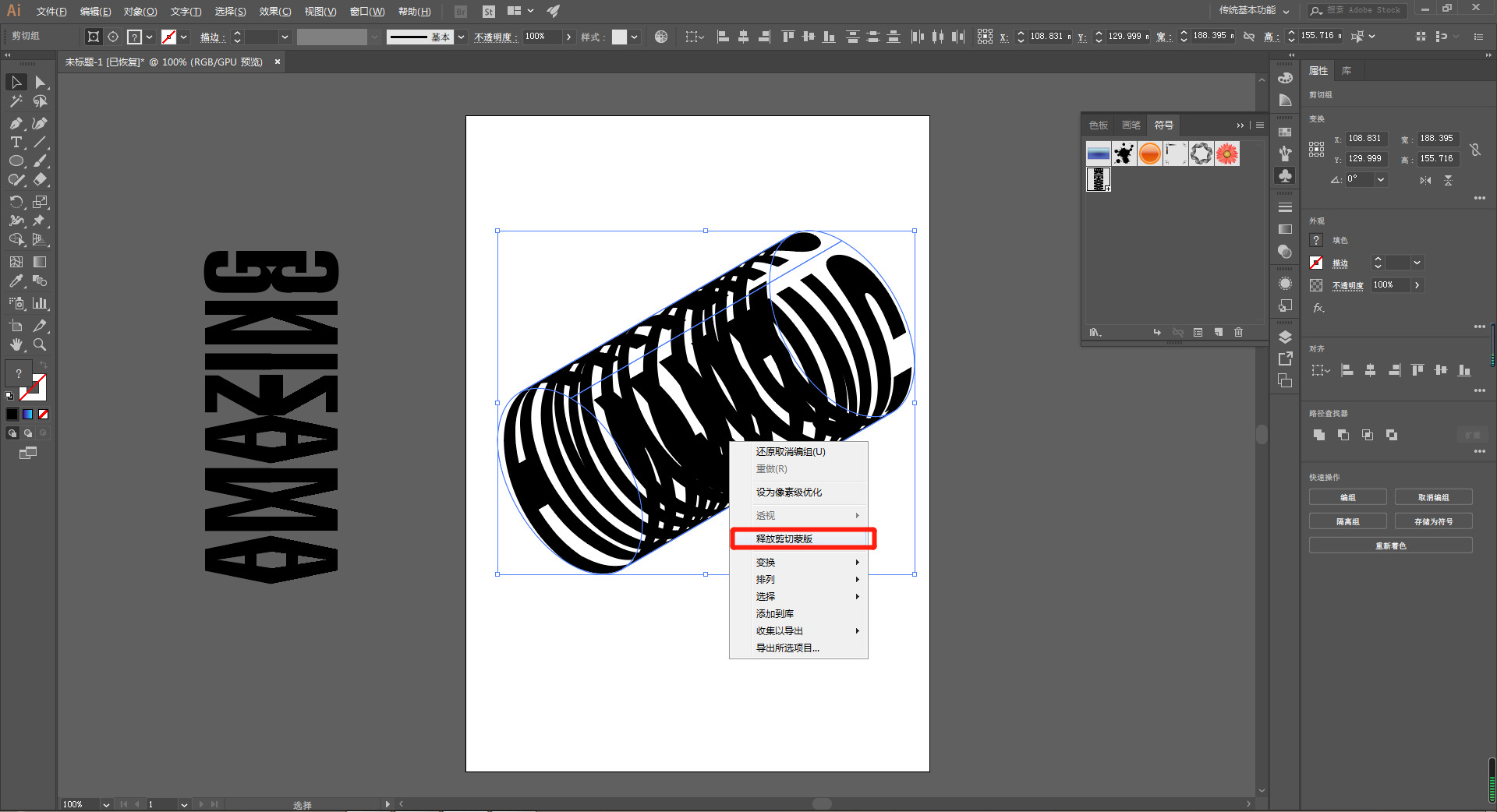Viewport: 1497px width, 812px height.
Task: Open the rotation angle dropdown
Action: tap(1381, 179)
